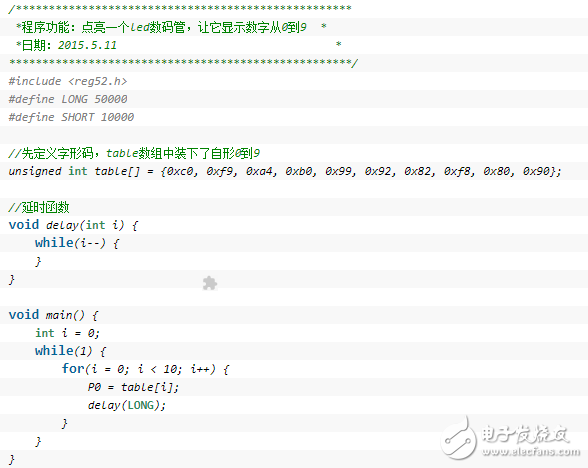Click the P0 = table[i]; assignment
The image size is (588, 468).
point(133,387)
